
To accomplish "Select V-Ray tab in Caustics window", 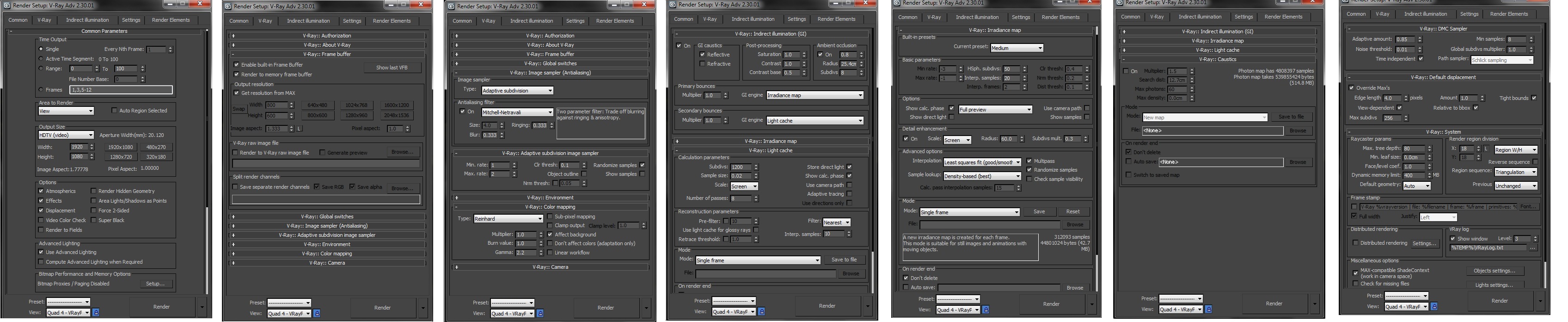I will [1157, 17].
